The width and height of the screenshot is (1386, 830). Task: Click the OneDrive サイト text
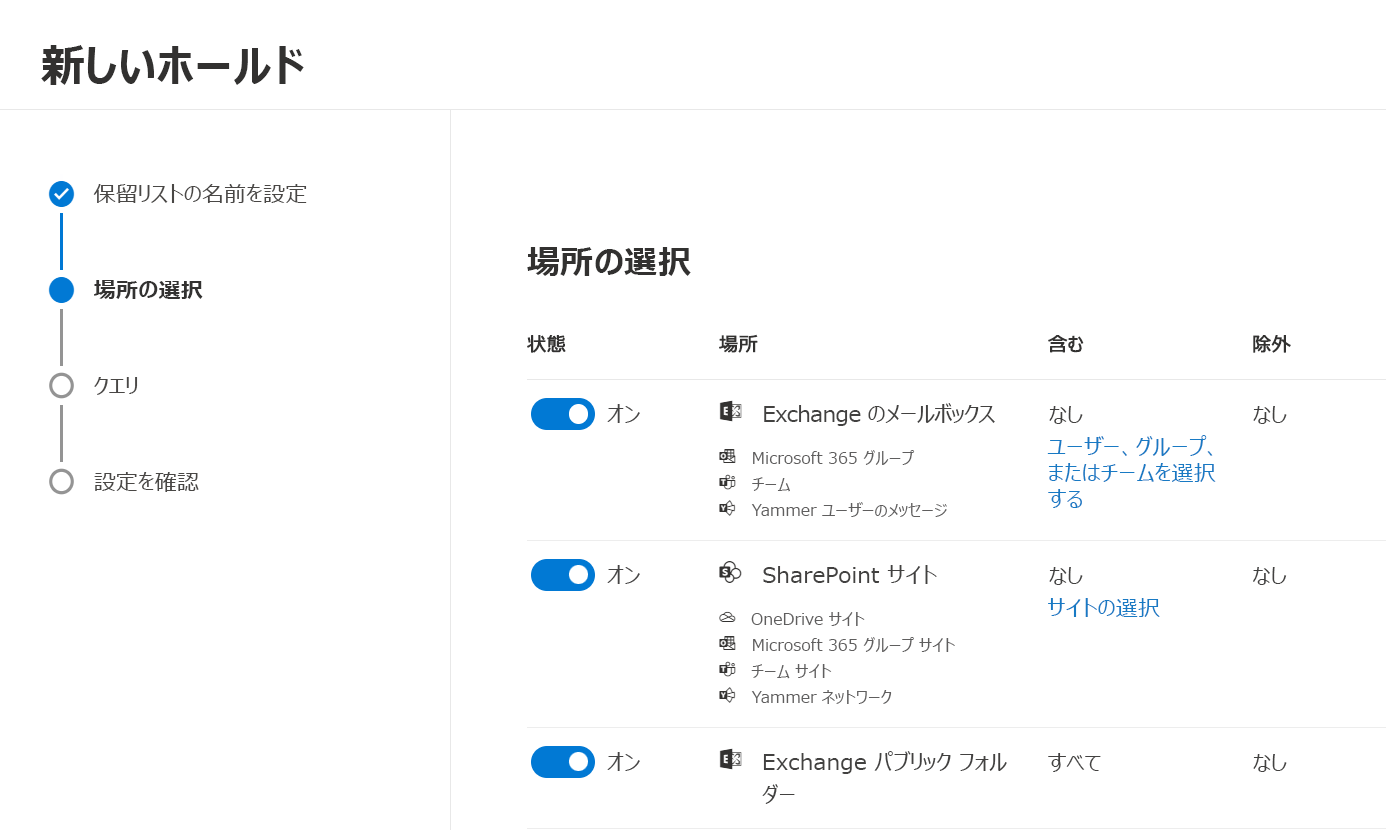click(808, 619)
